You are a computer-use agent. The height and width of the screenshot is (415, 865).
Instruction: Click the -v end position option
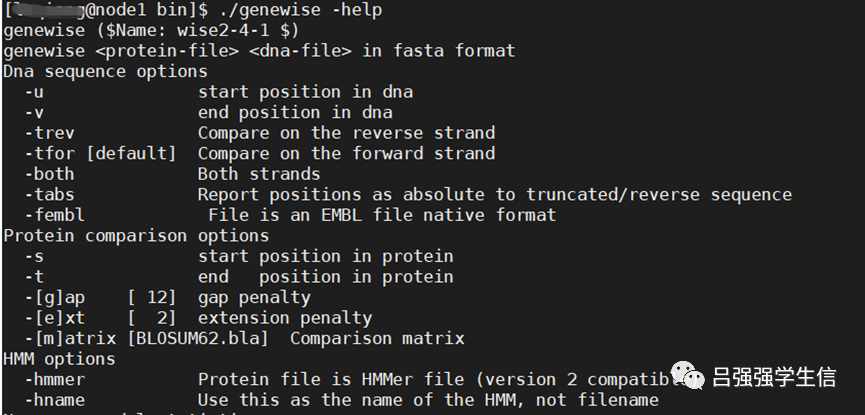click(34, 112)
